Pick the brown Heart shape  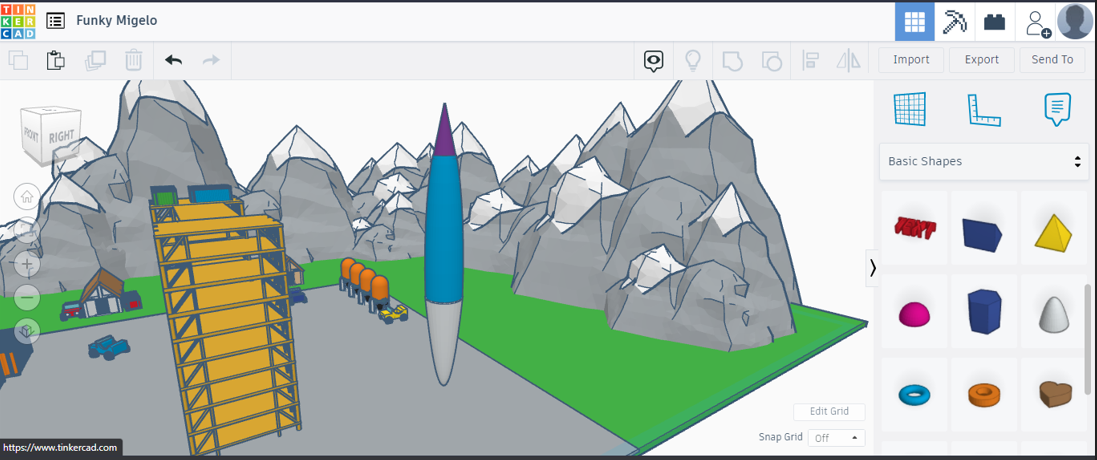[x=1054, y=394]
